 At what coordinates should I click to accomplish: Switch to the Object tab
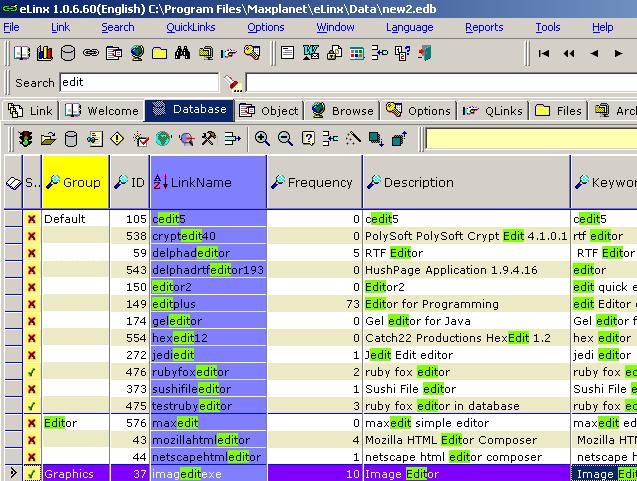(x=269, y=111)
